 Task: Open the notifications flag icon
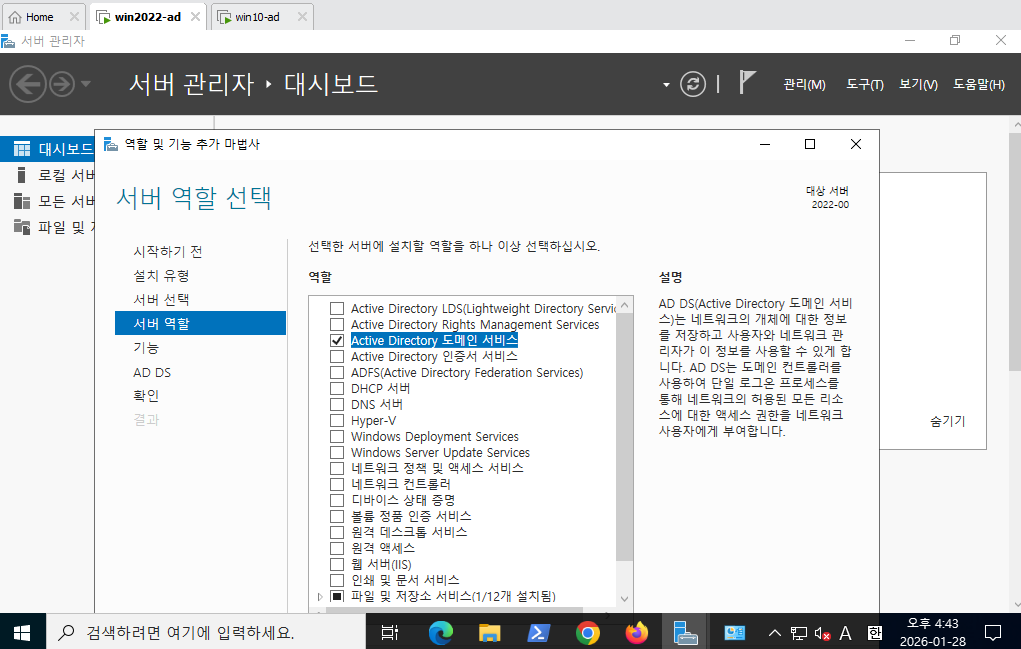[x=747, y=83]
